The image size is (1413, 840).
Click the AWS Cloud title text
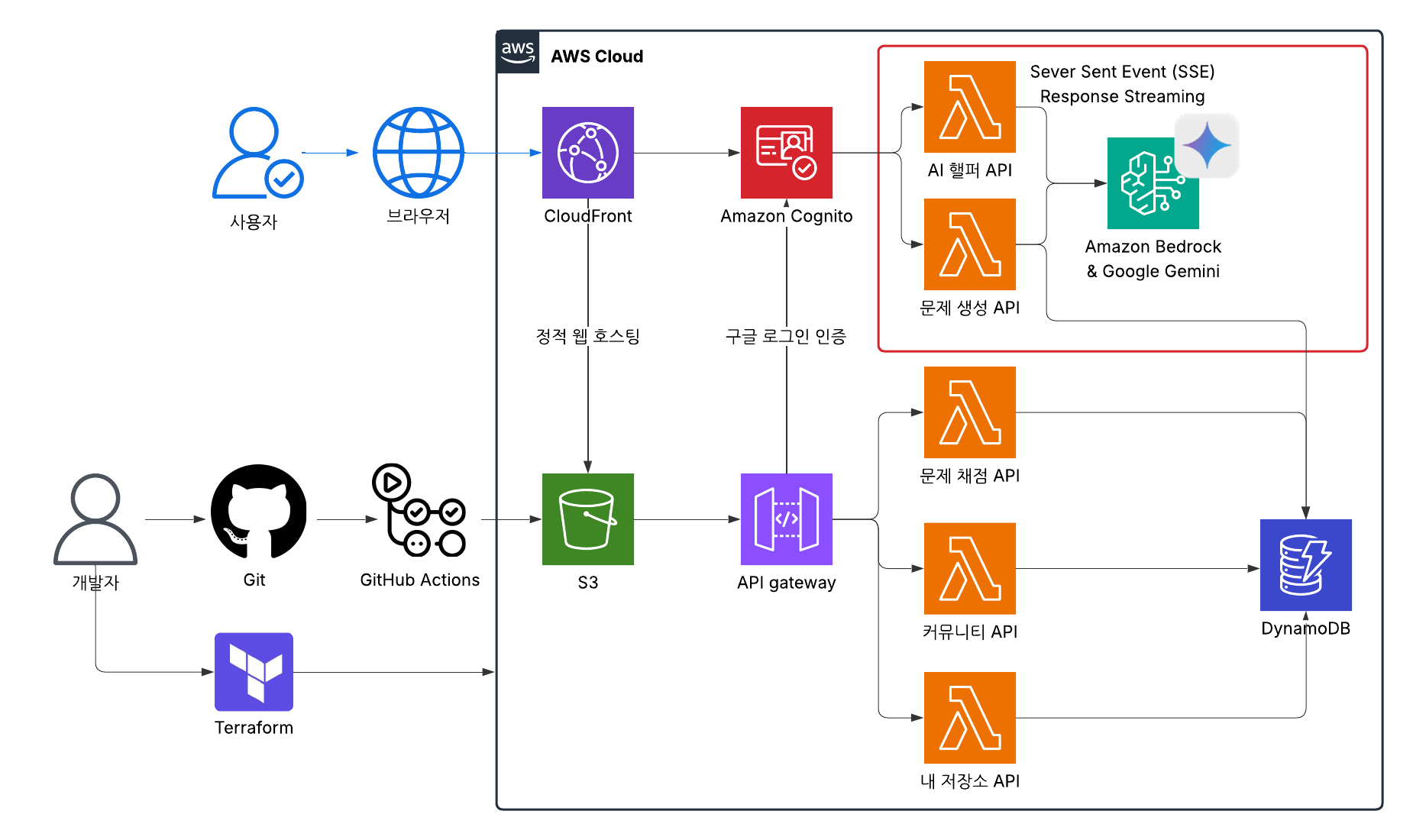pyautogui.click(x=597, y=57)
